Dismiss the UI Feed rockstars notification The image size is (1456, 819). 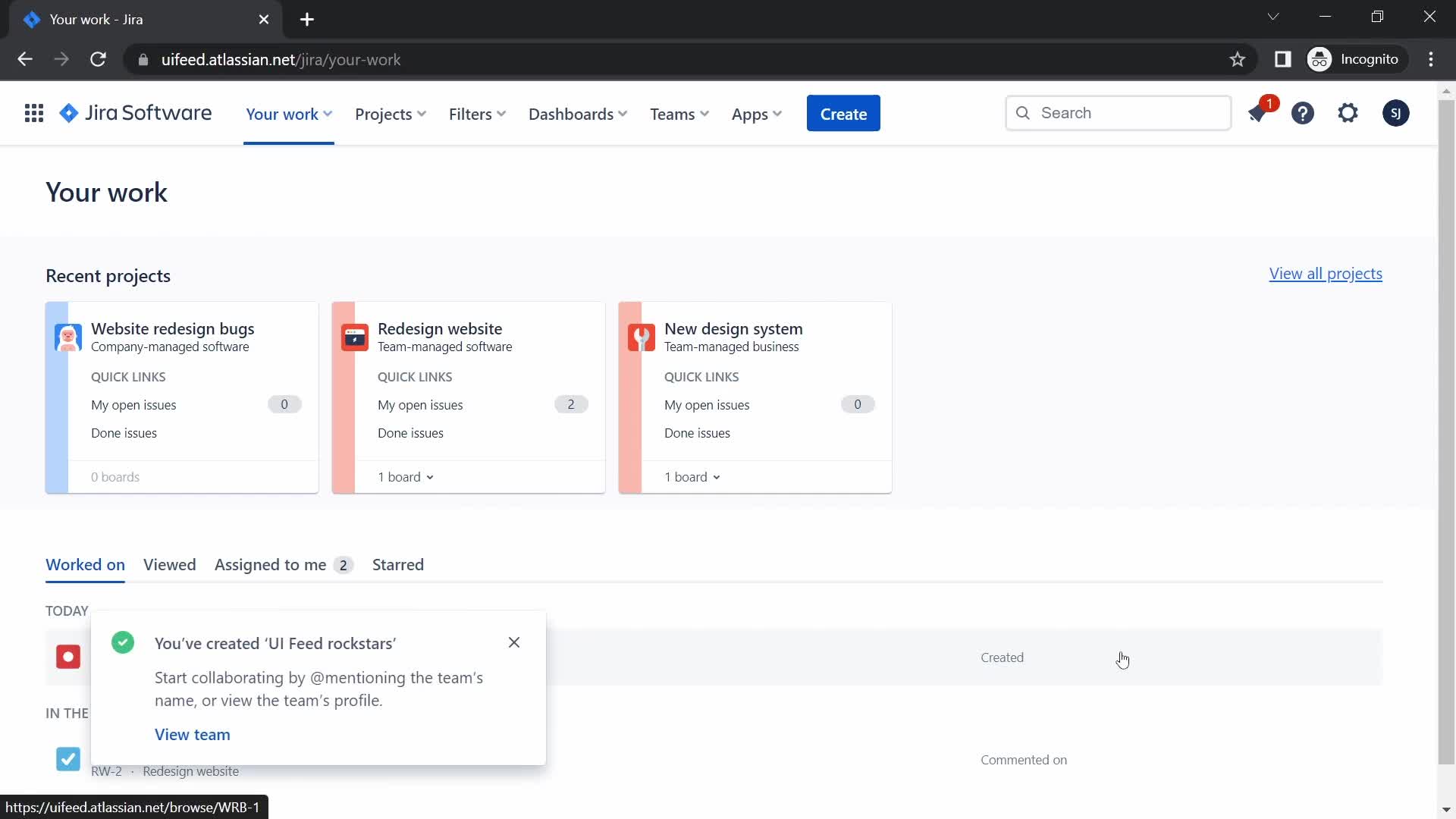tap(514, 642)
